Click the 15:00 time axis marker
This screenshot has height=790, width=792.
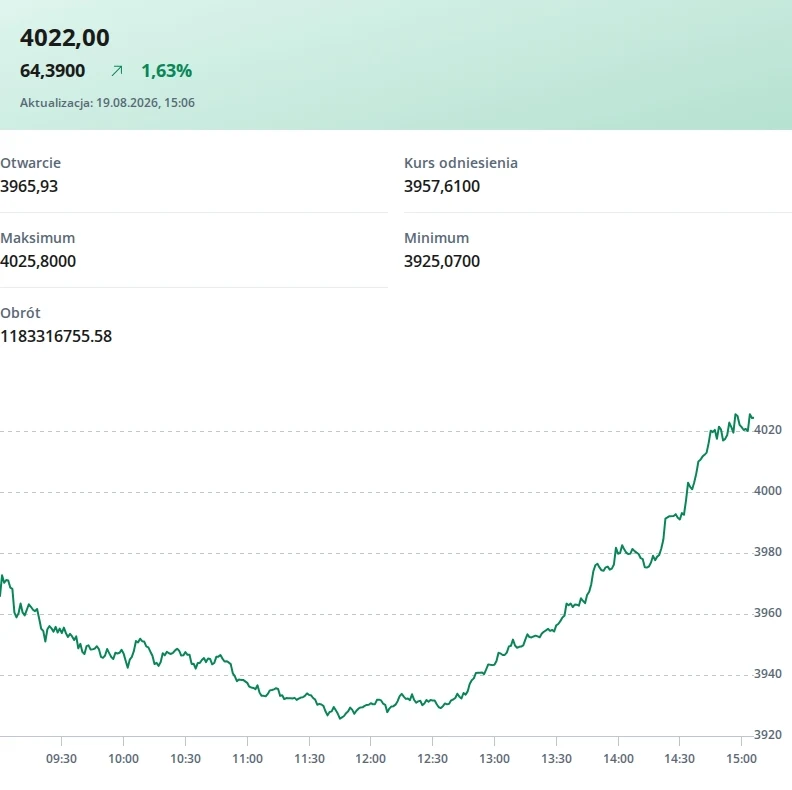(x=741, y=759)
